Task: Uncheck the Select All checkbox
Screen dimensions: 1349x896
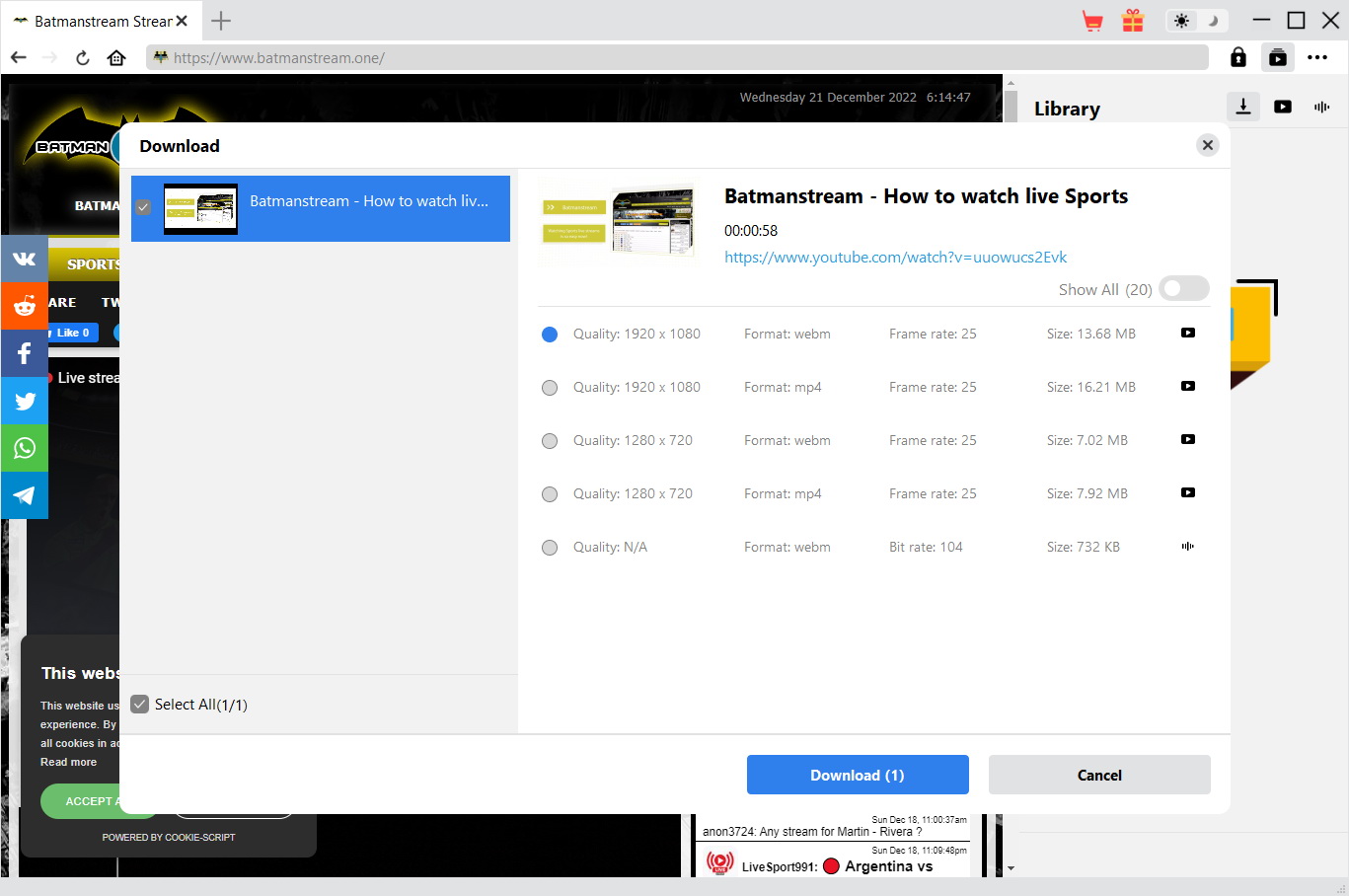Action: [139, 704]
